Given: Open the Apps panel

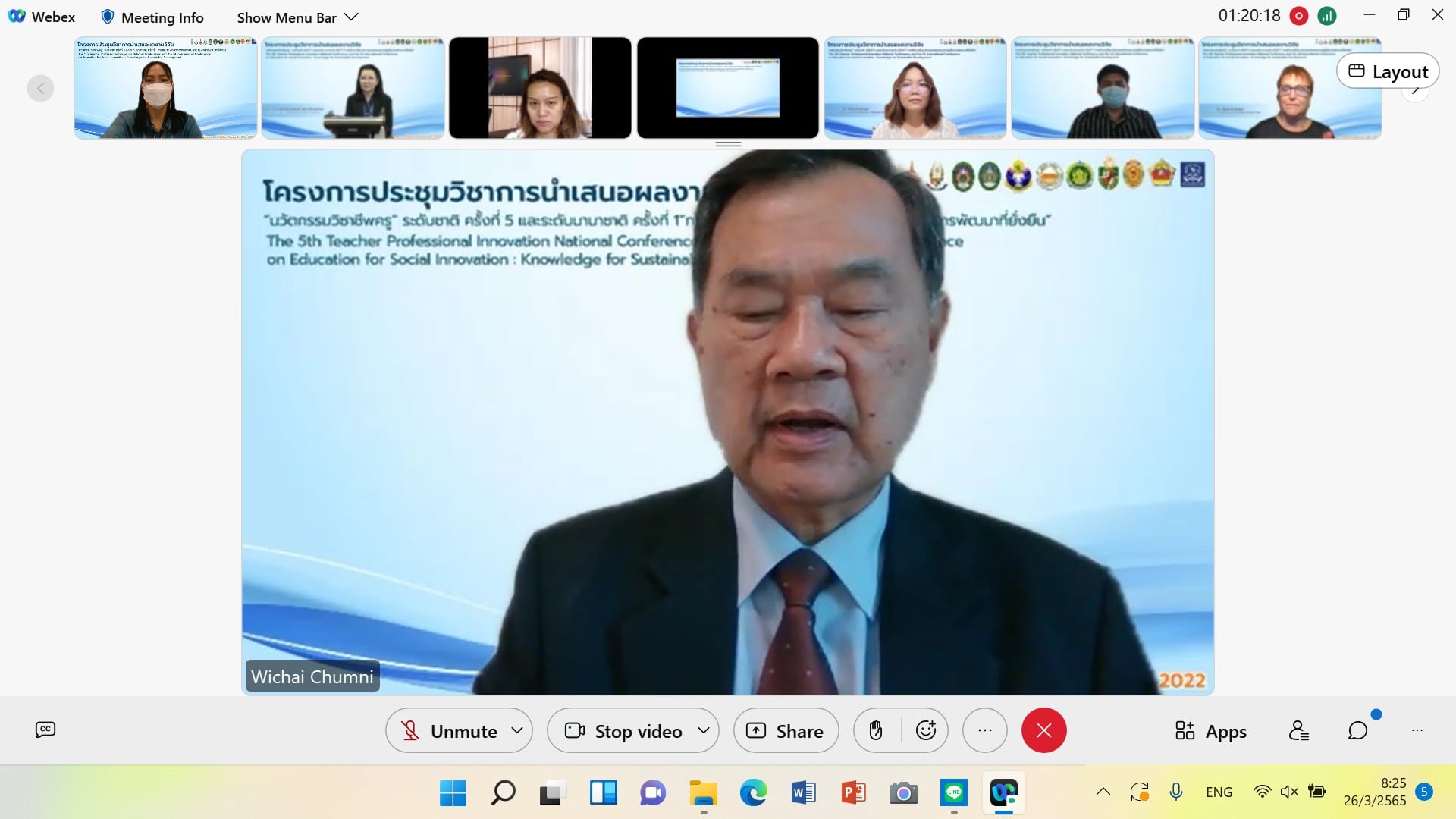Looking at the screenshot, I should click(1210, 731).
